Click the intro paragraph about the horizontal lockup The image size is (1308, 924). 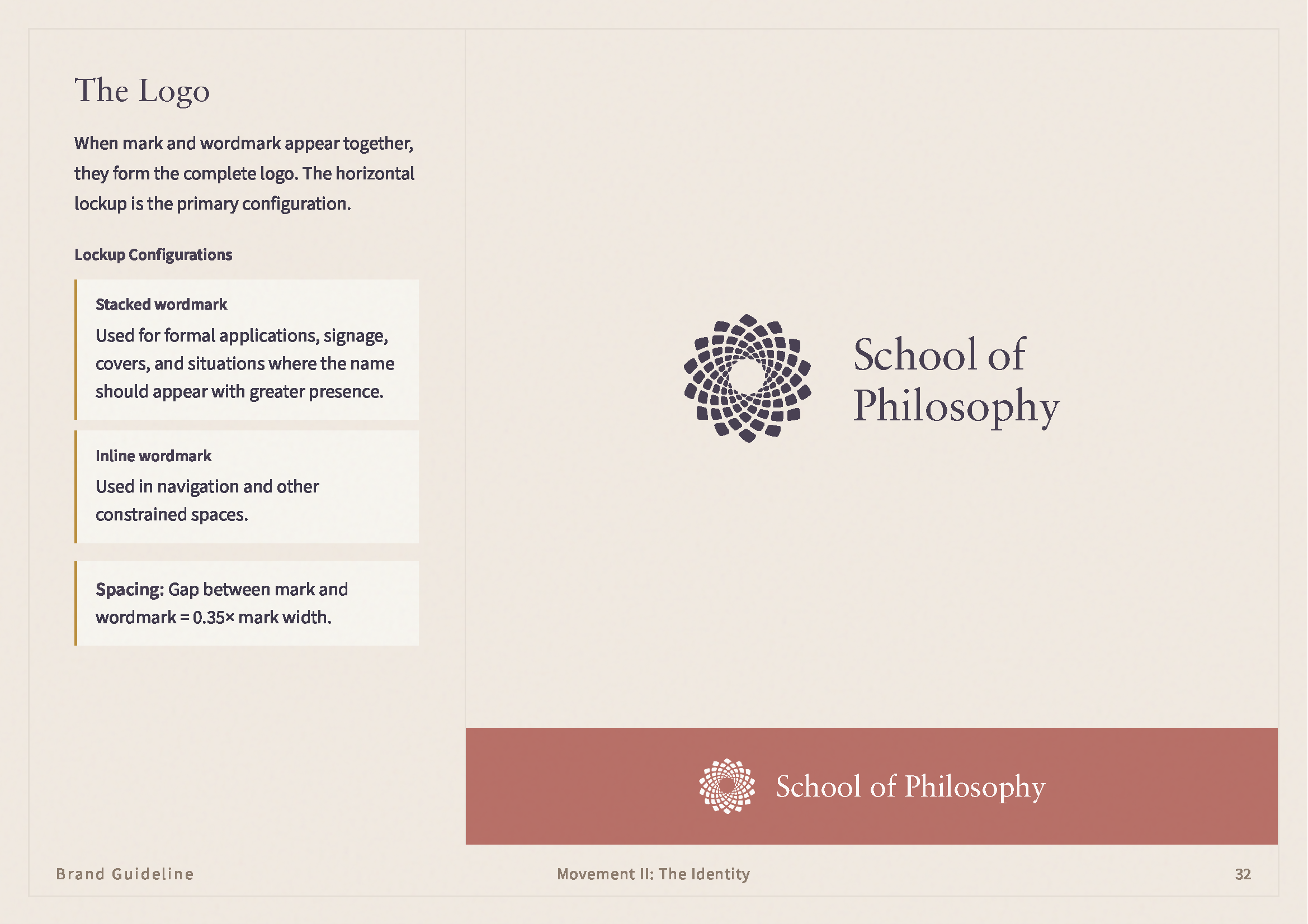tap(244, 173)
